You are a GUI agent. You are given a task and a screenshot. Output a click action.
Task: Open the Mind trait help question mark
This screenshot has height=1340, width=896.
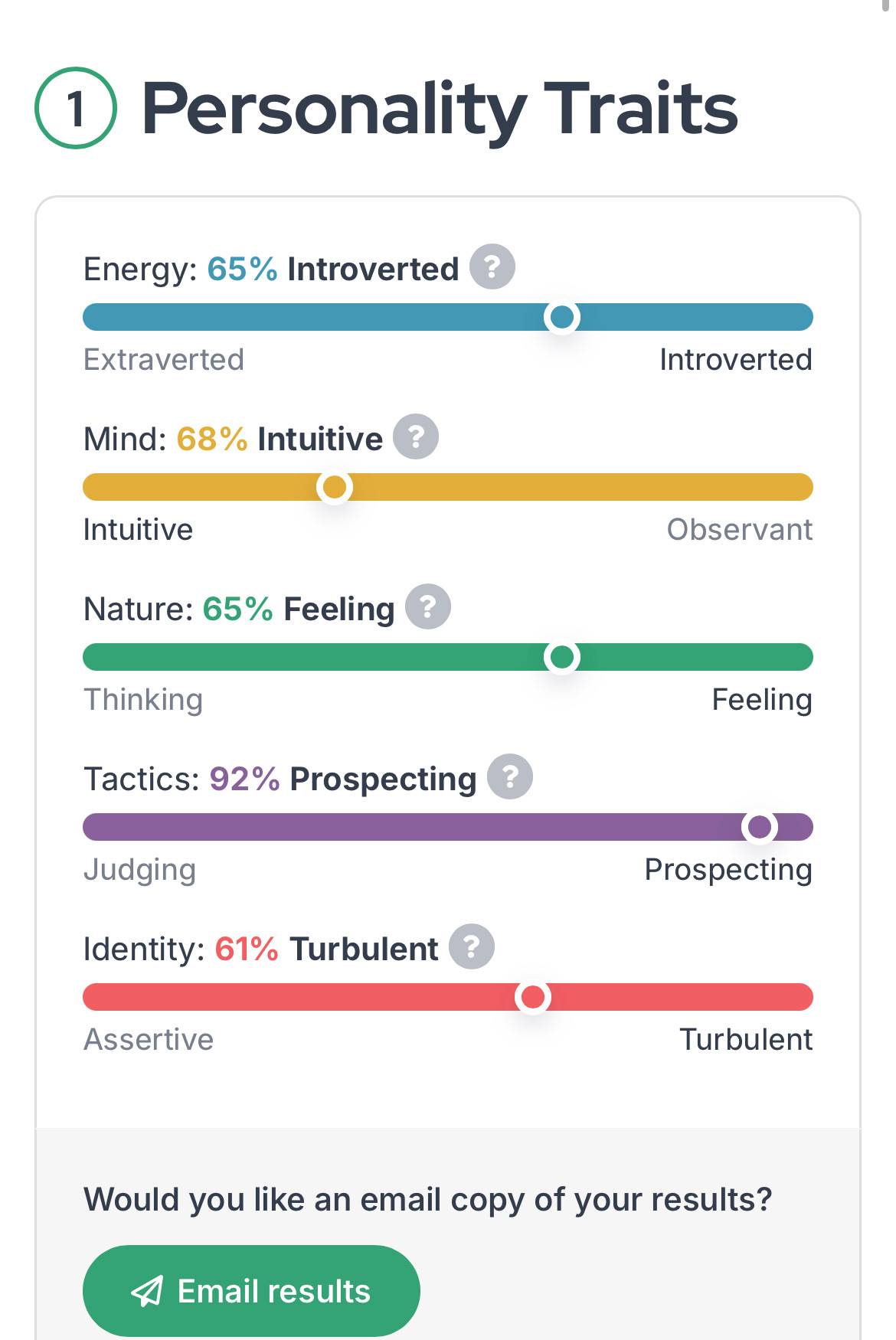tap(416, 436)
